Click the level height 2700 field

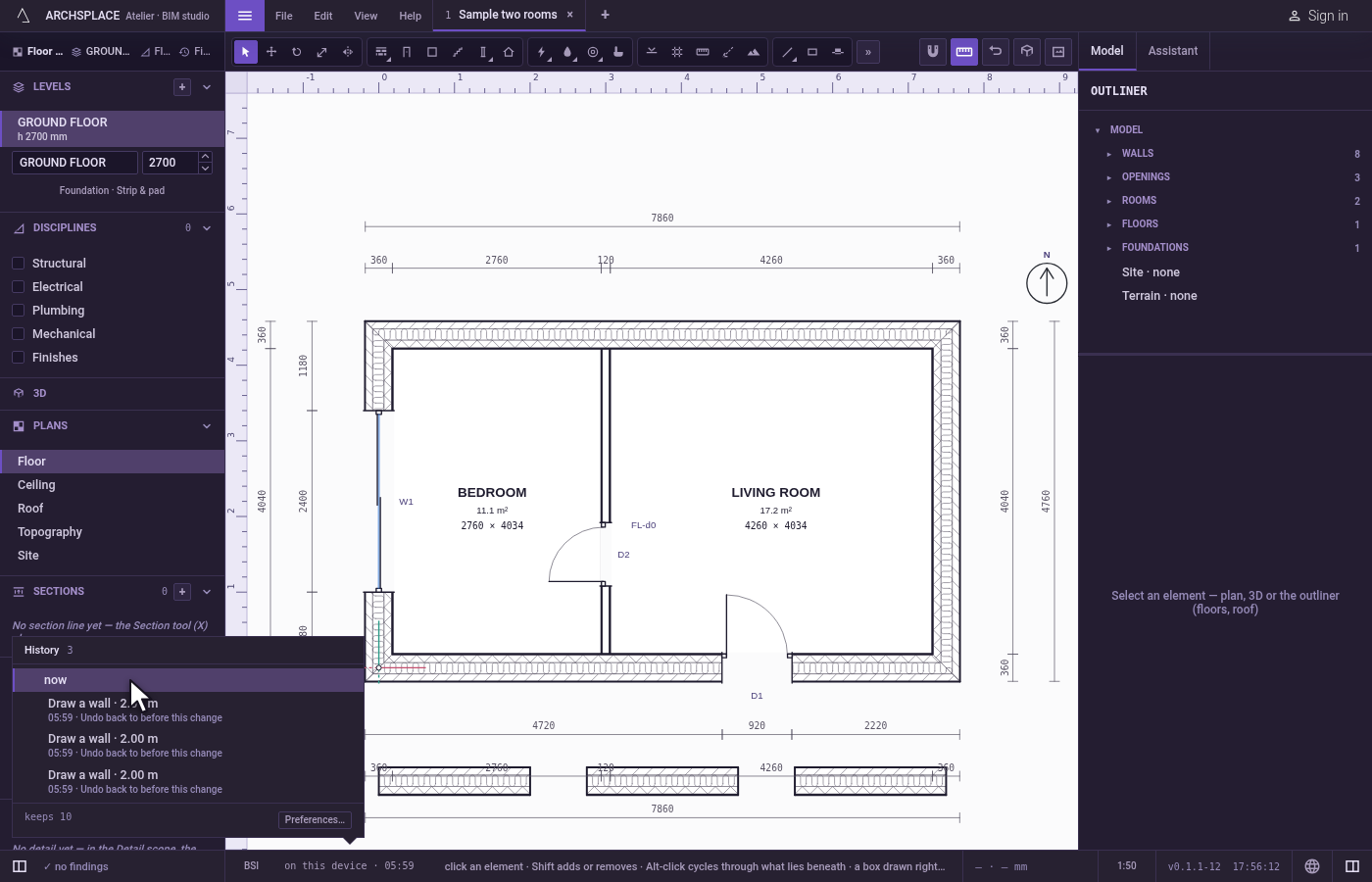(x=170, y=163)
